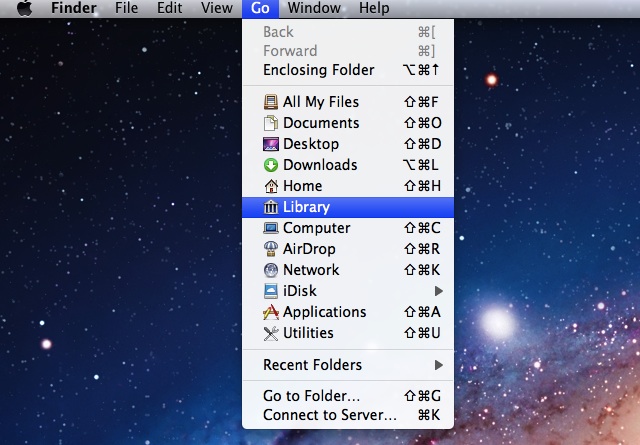640x445 pixels.
Task: Open the Apple menu
Action: click(x=24, y=8)
